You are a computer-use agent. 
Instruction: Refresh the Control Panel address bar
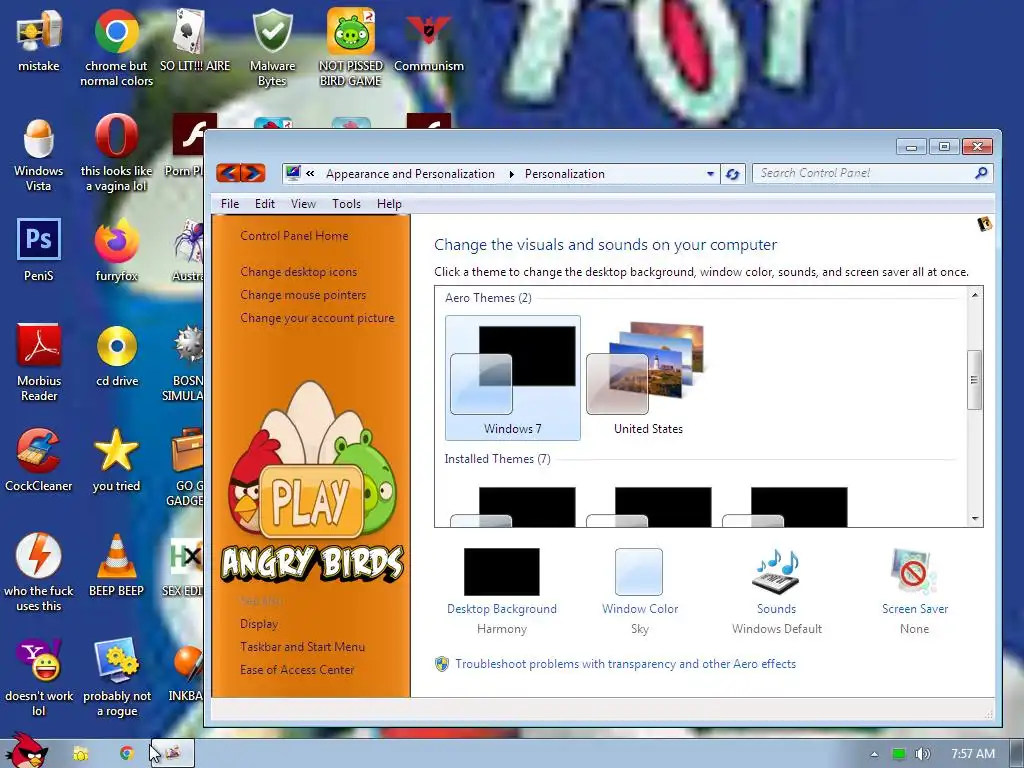(733, 174)
